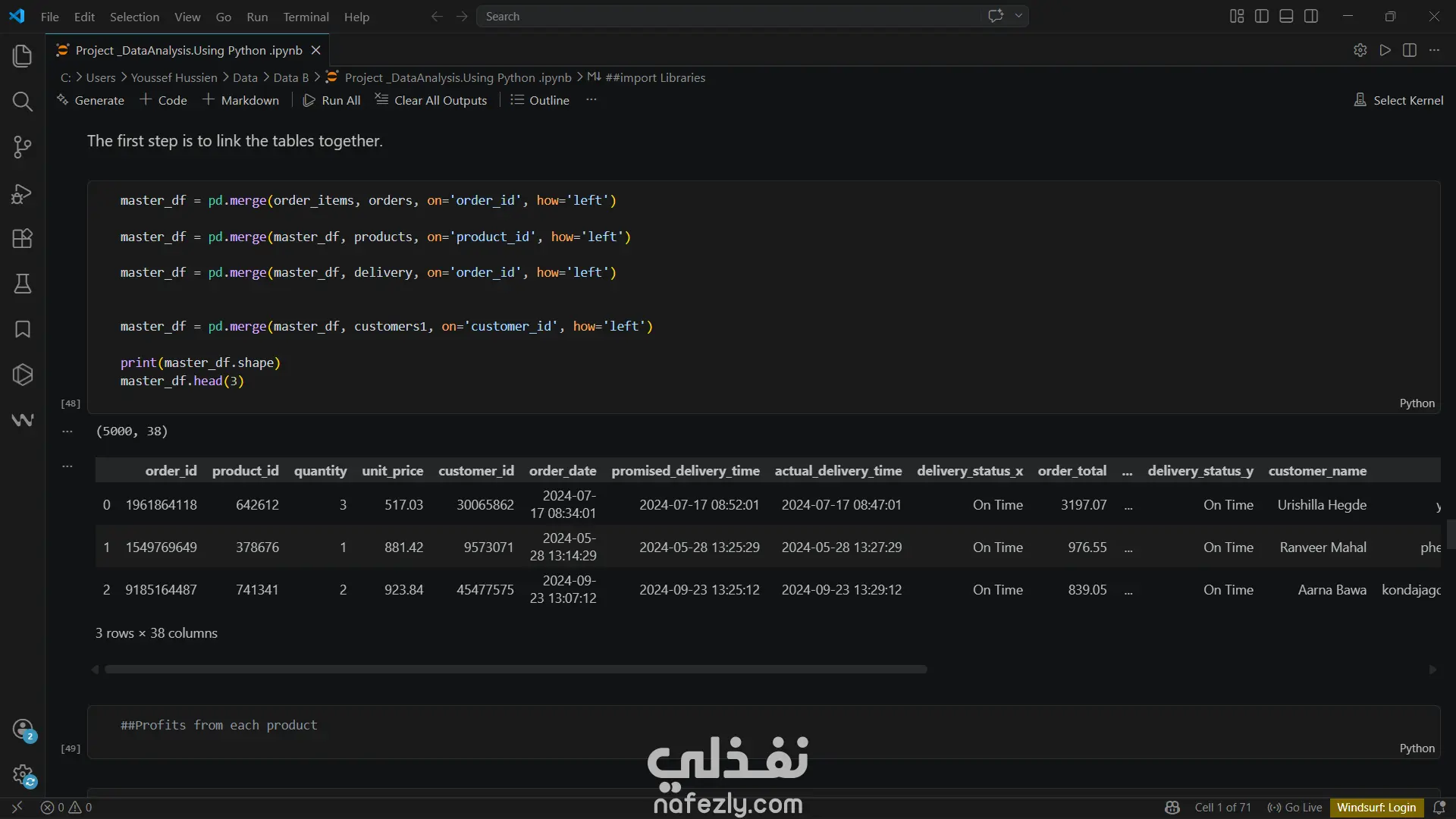1456x819 pixels.
Task: Open the Windsurf panel in activity bar
Action: point(23,420)
